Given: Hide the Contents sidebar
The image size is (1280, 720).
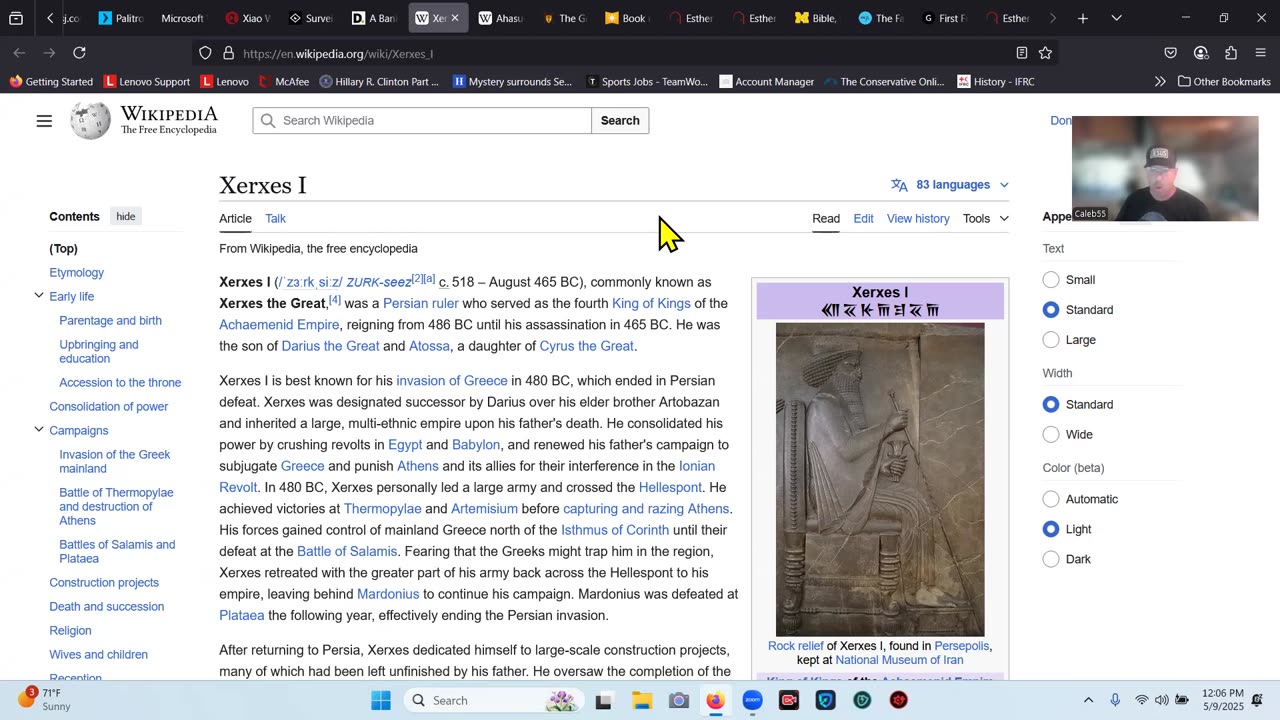Looking at the screenshot, I should point(126,216).
